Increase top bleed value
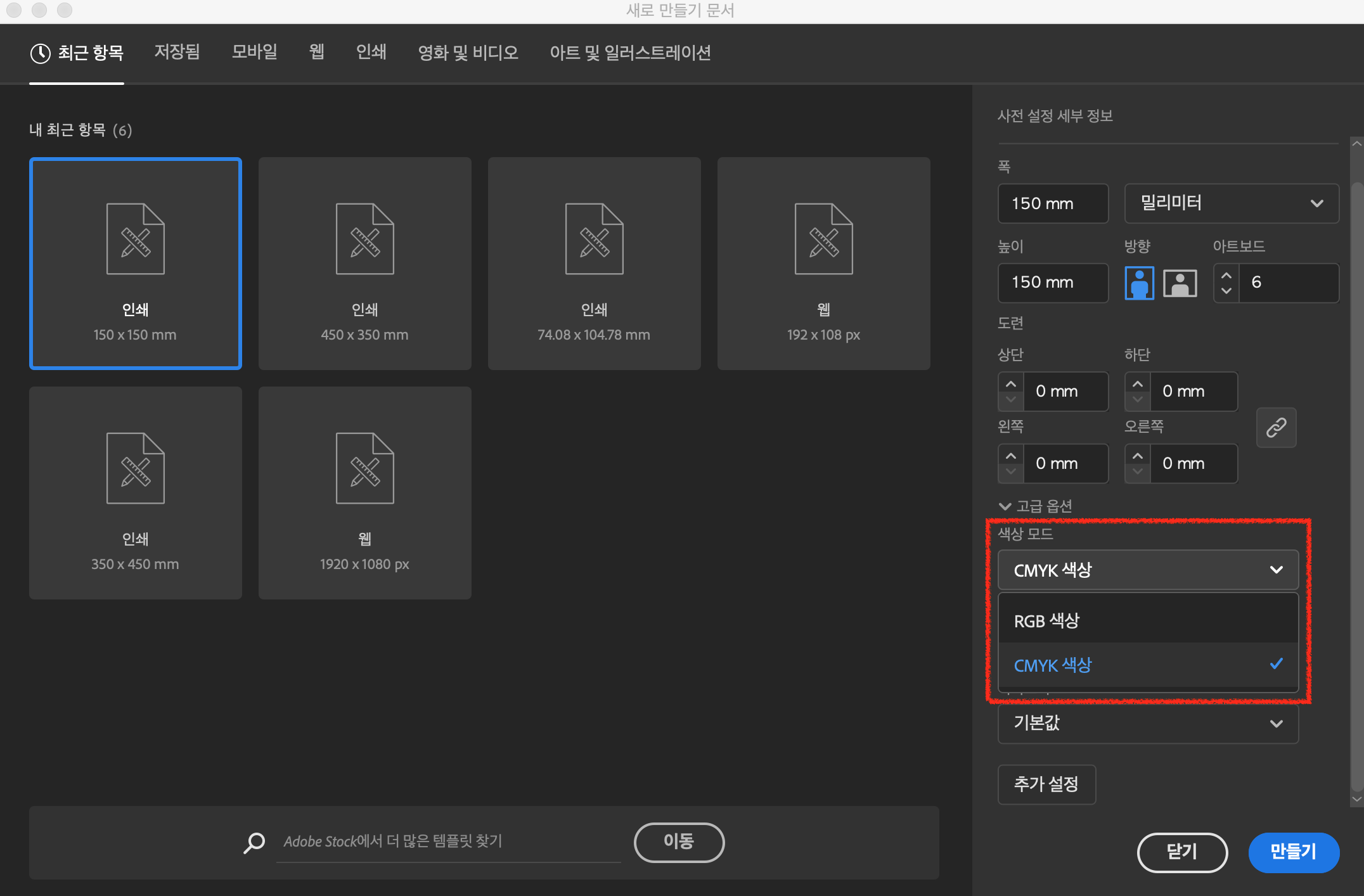 [x=1011, y=384]
